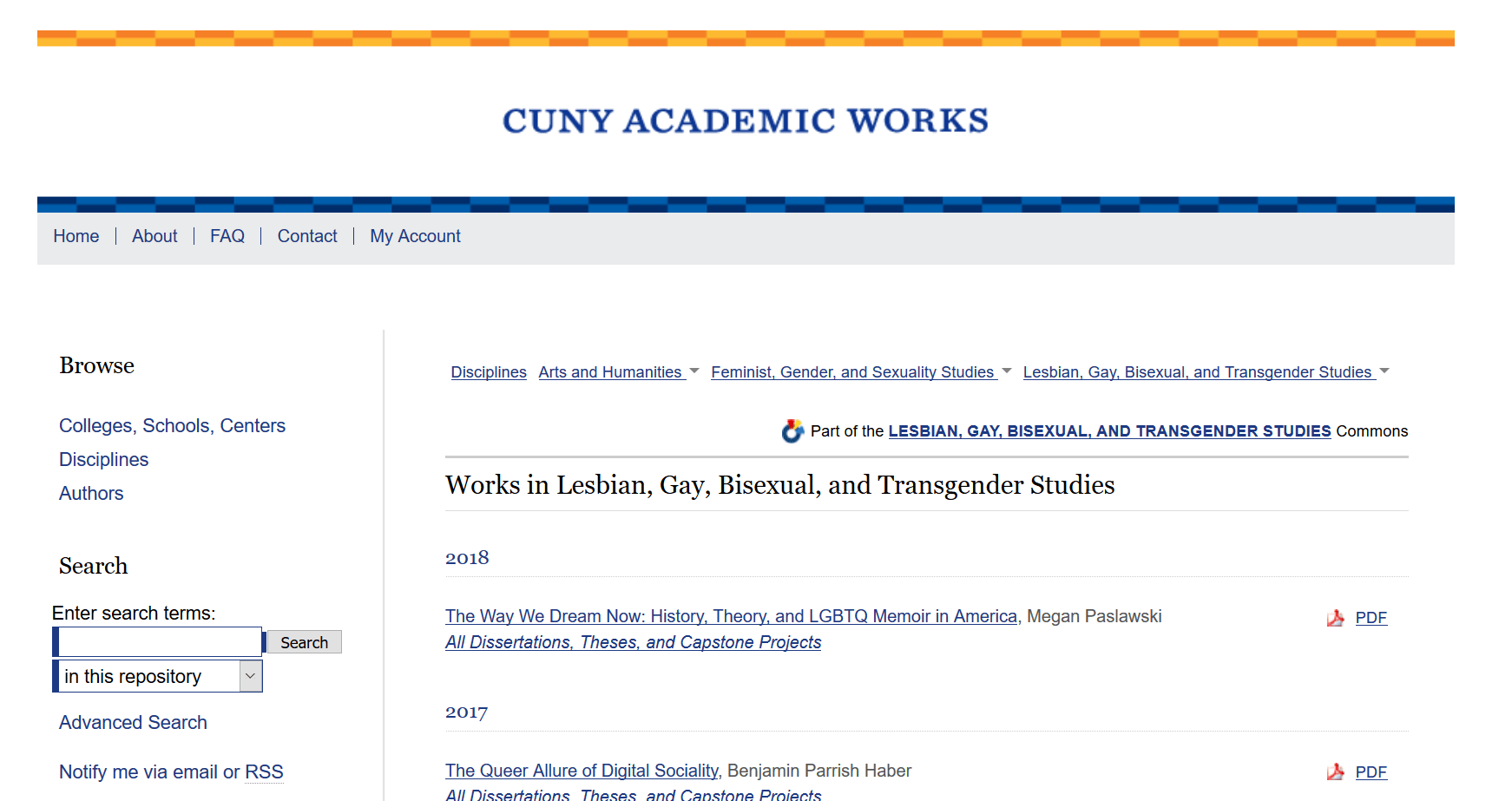Click 'Notify me via email or RSS' link
The width and height of the screenshot is (1512, 801).
171,772
